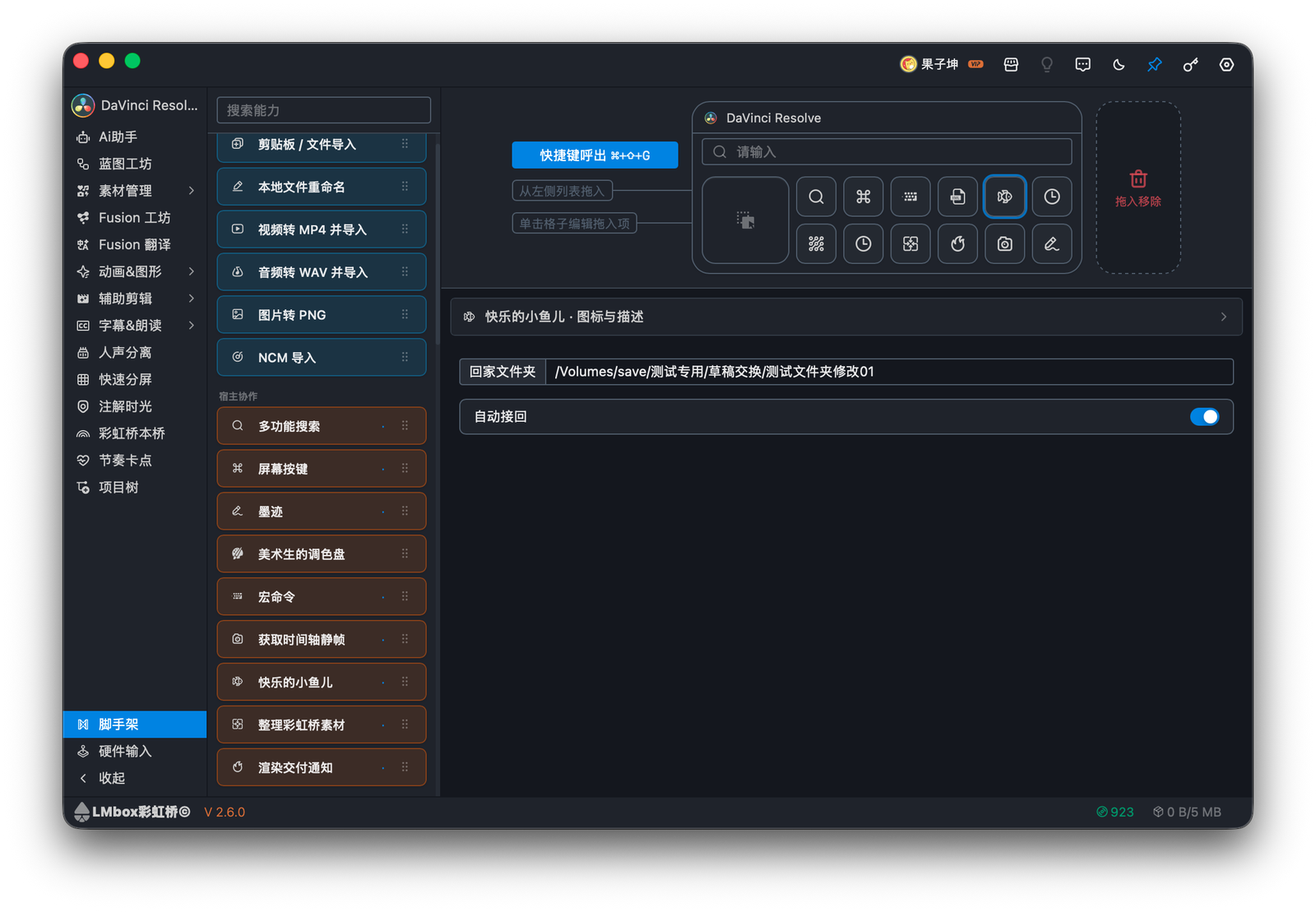
Task: Select the keyboard macro grid cell icon
Action: point(911,197)
